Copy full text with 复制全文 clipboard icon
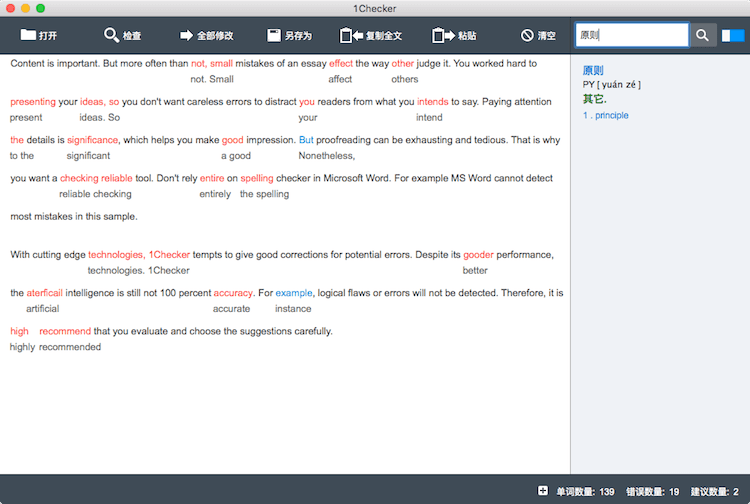This screenshot has height=504, width=750. (371, 35)
